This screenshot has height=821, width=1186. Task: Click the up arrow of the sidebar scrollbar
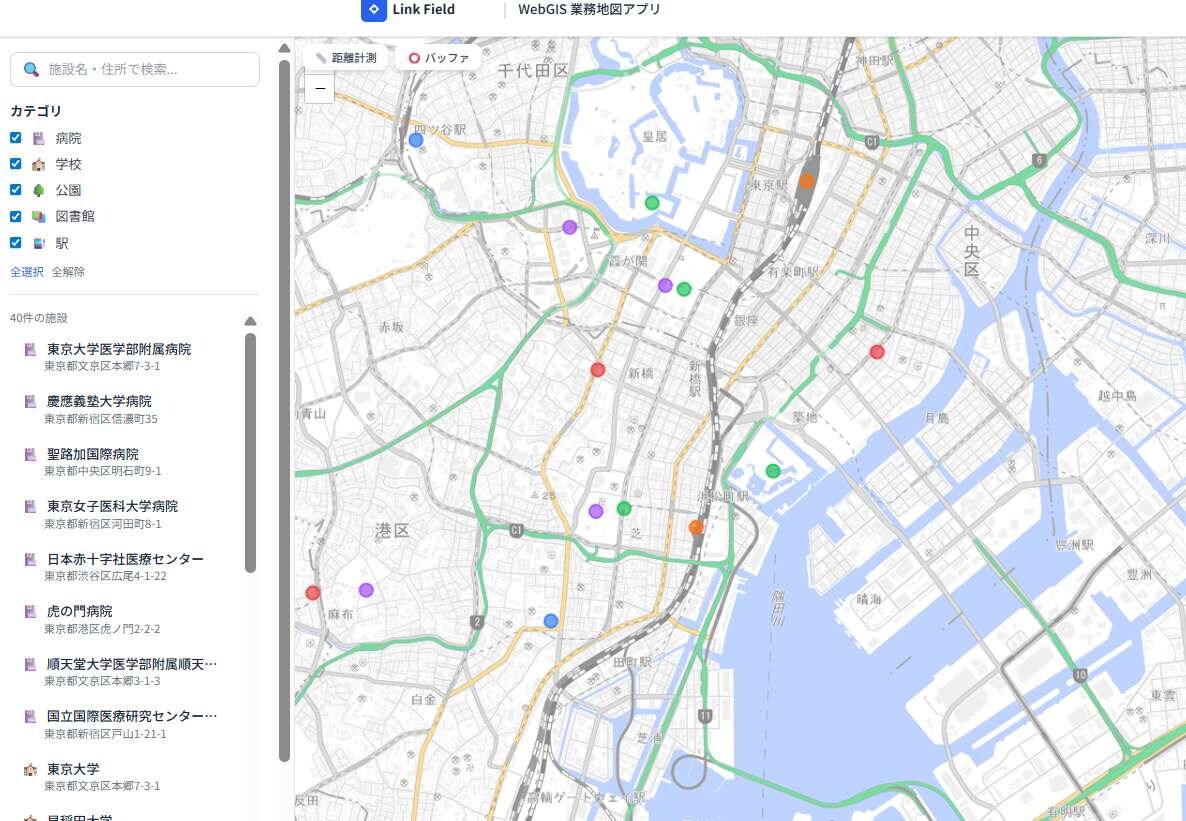point(284,48)
